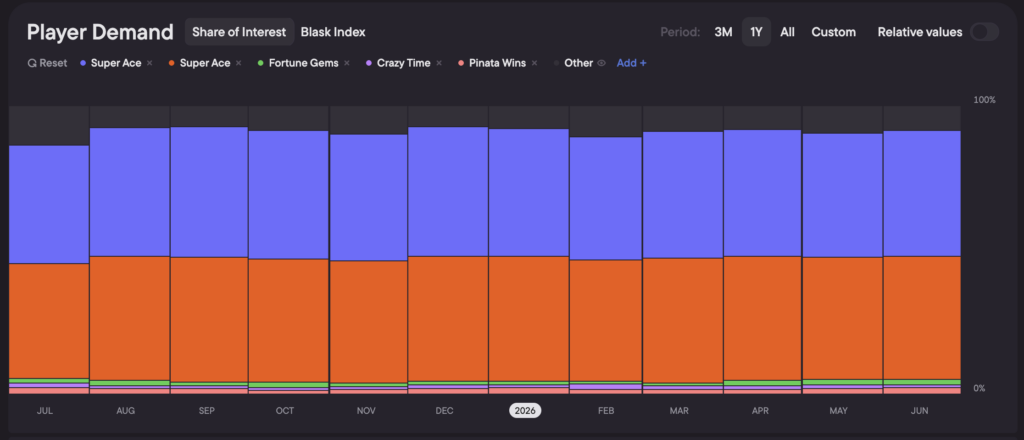Click the JUL label on the axis
The width and height of the screenshot is (1024, 440).
click(45, 411)
